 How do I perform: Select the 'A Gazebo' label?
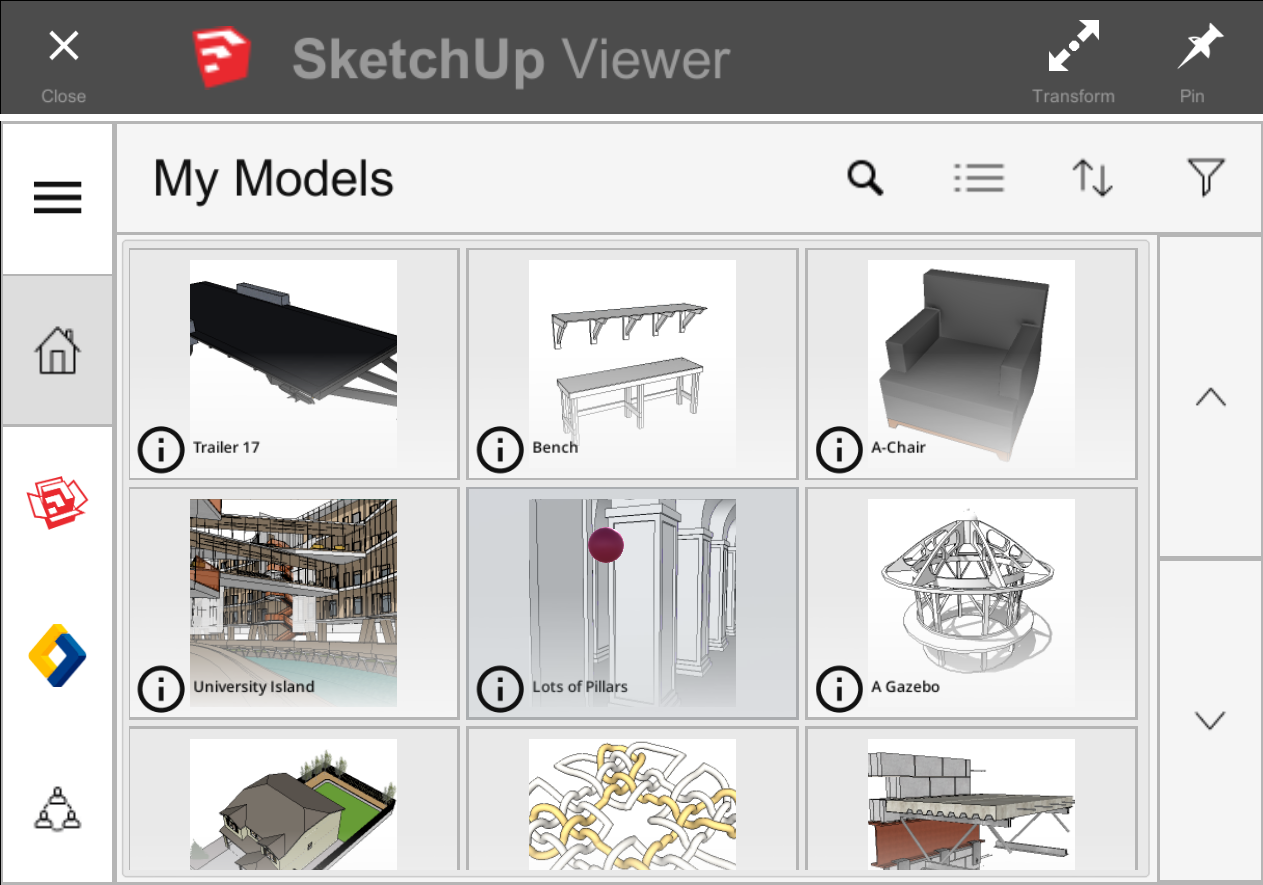click(905, 687)
